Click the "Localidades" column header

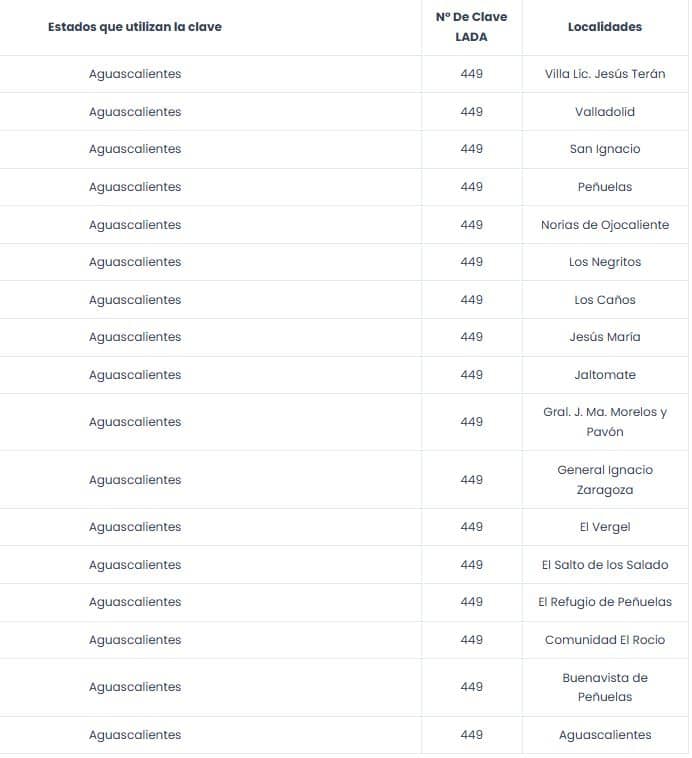(604, 27)
